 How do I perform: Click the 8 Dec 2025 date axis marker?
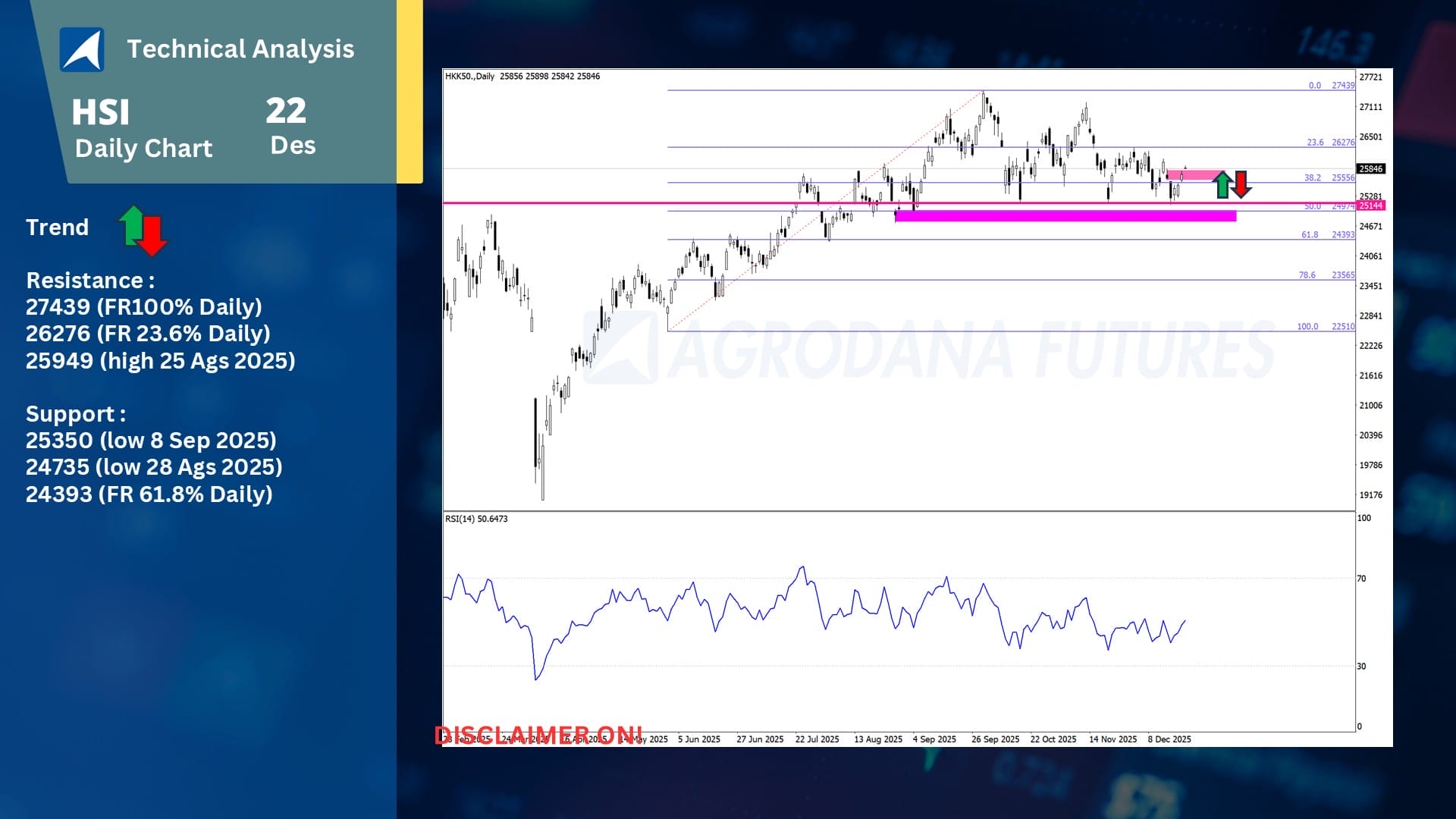click(1169, 739)
